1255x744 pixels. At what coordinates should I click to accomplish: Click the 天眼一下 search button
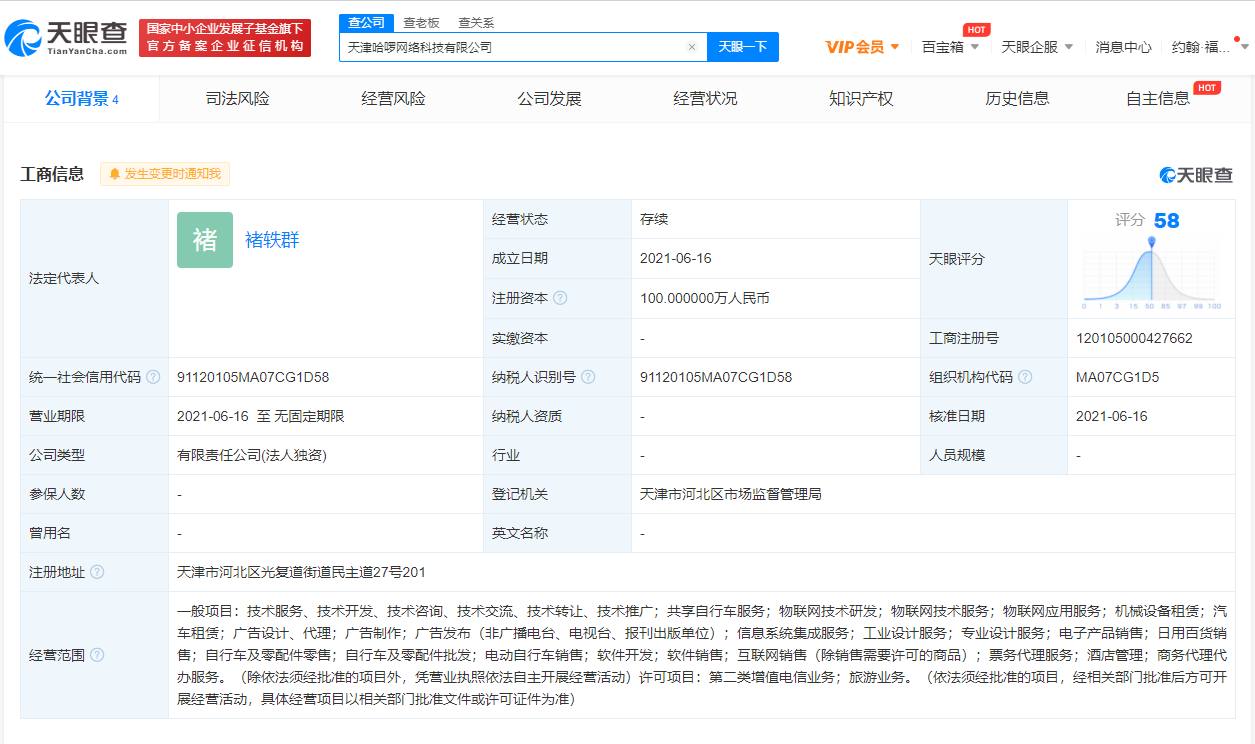coord(743,47)
